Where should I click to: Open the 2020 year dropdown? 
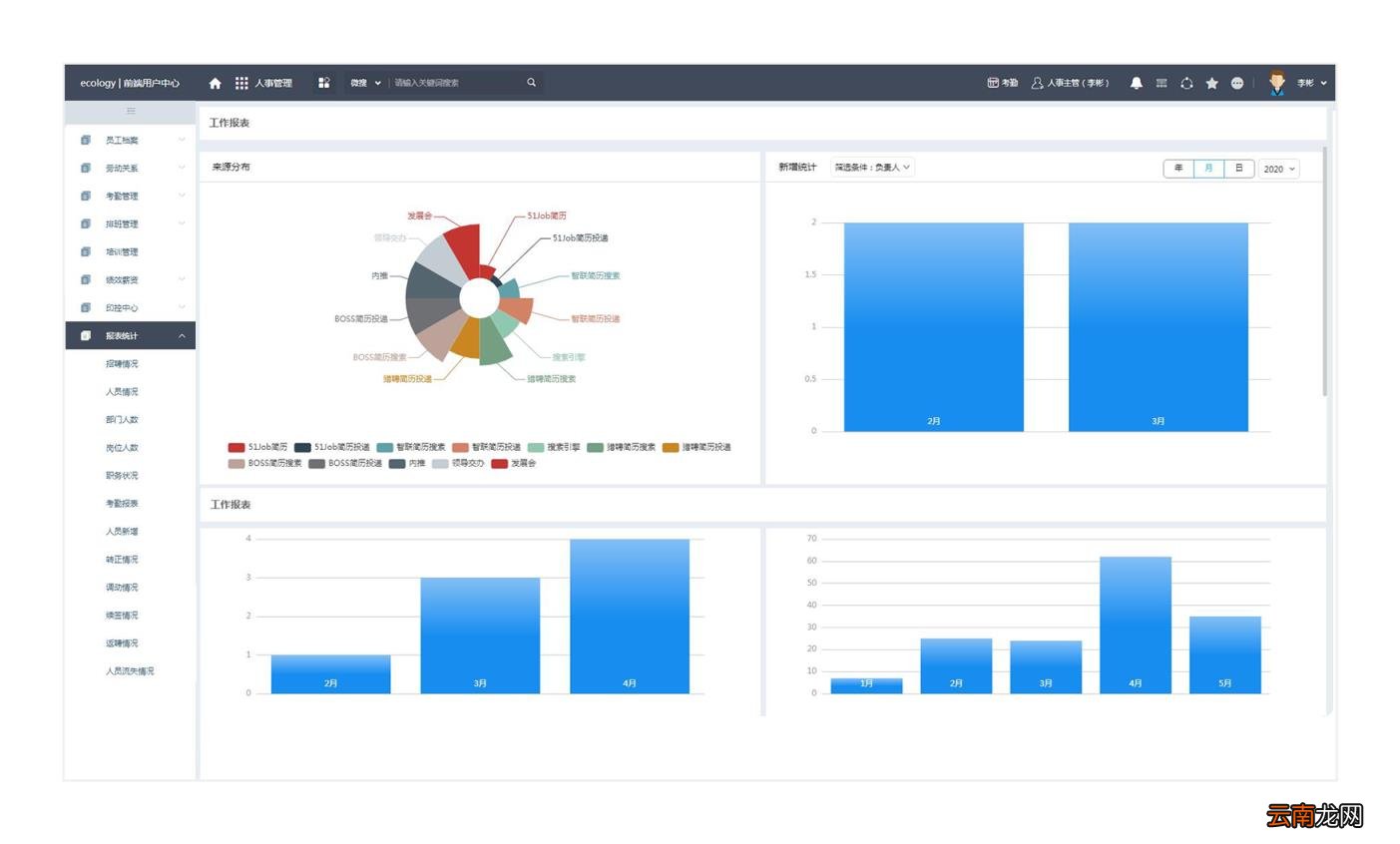click(x=1278, y=169)
